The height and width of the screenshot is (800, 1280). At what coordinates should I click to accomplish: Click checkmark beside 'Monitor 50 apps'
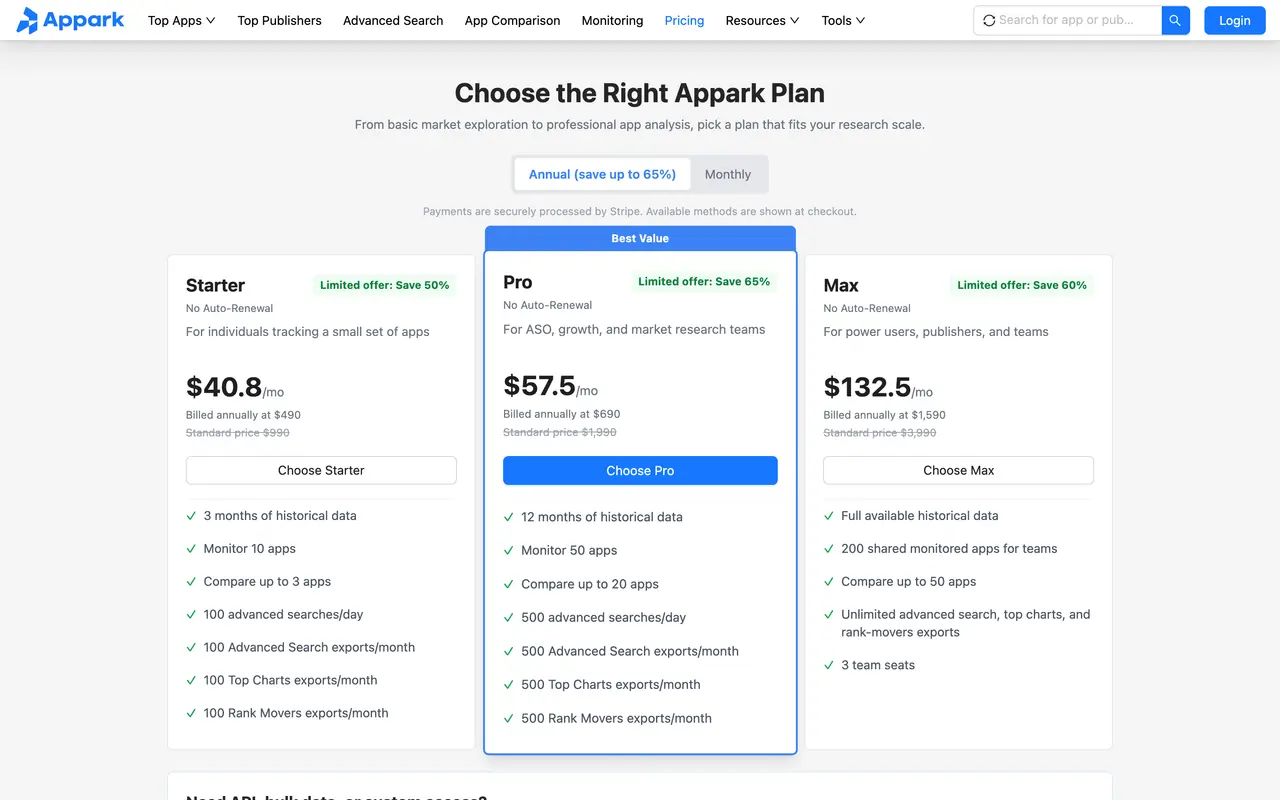coord(509,551)
